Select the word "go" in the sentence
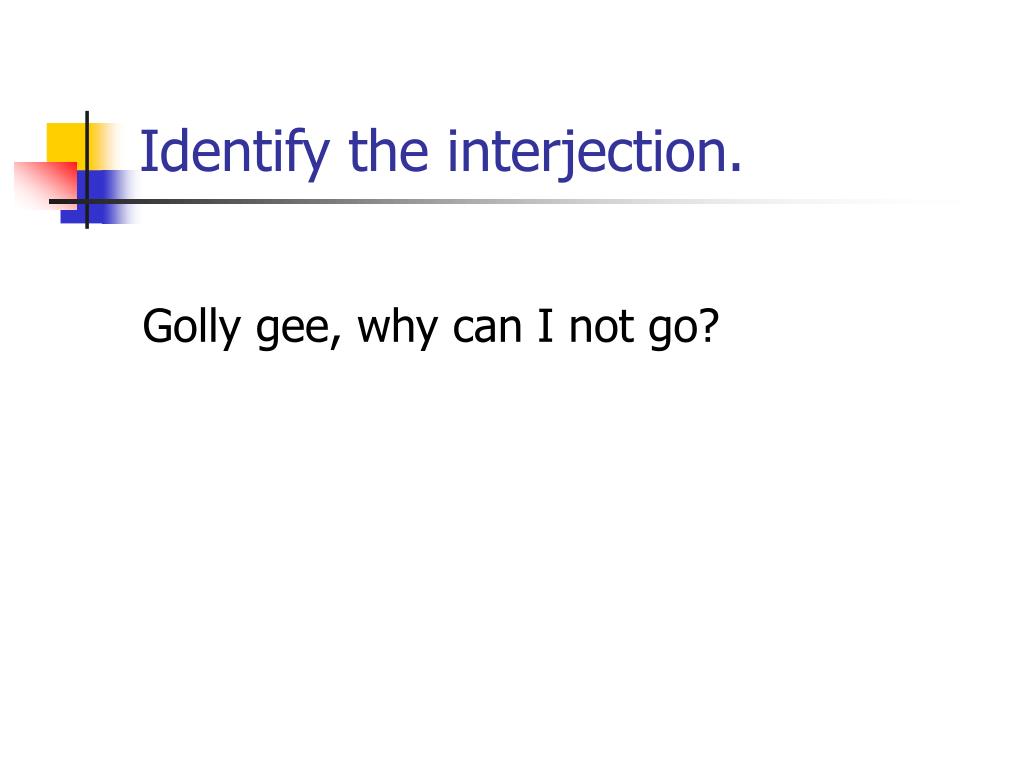 (669, 331)
